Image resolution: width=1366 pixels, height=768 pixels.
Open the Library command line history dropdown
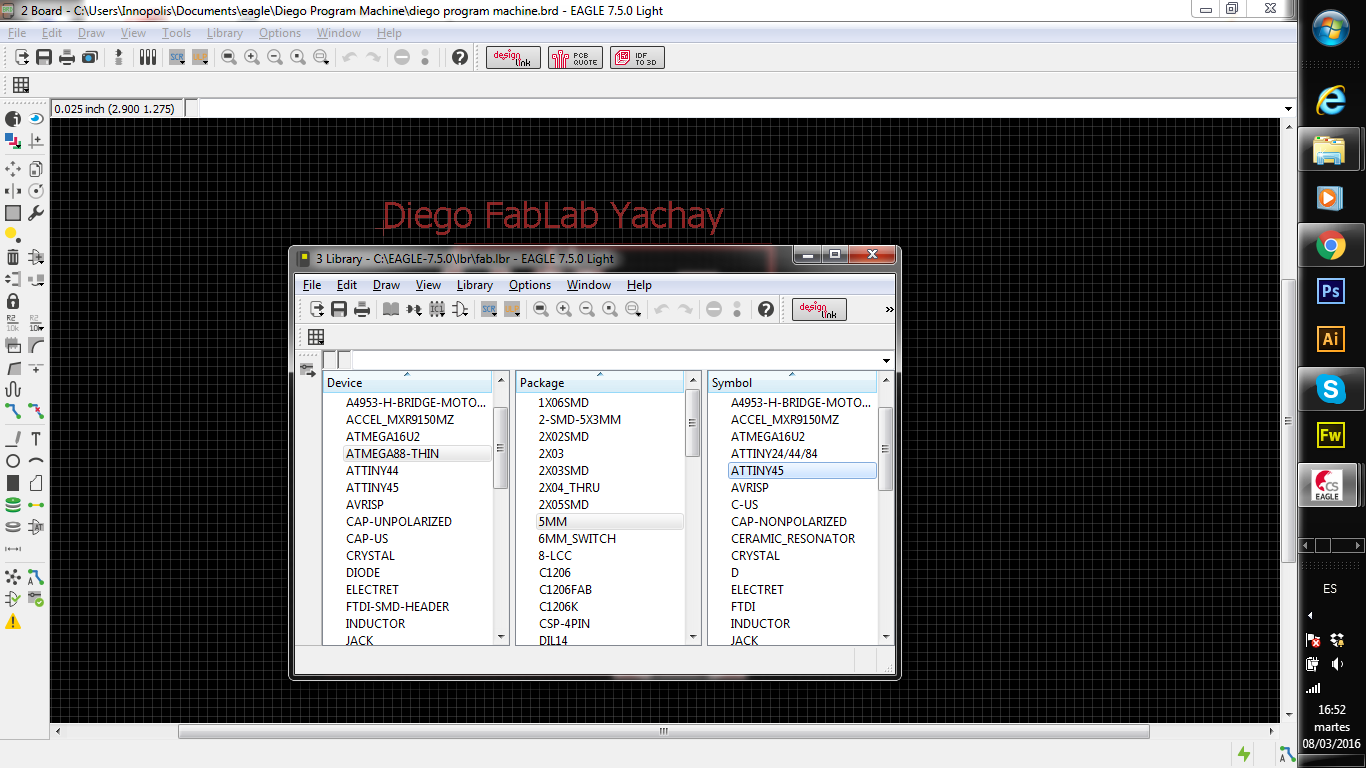[x=887, y=360]
